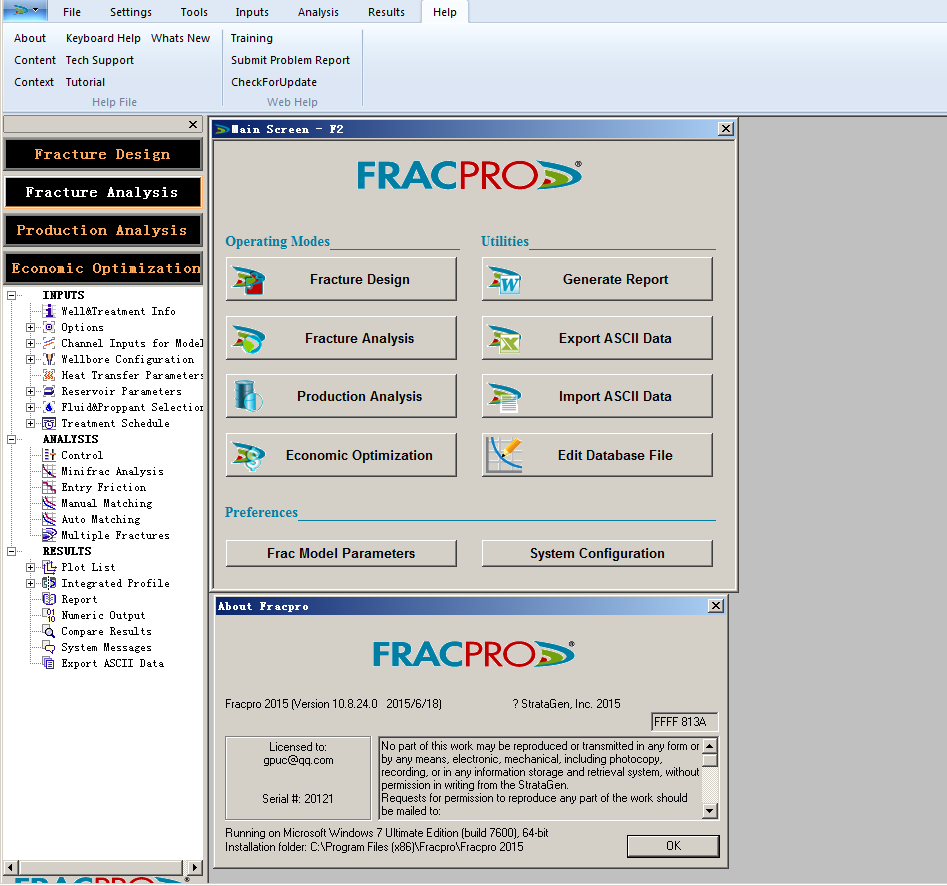This screenshot has width=947, height=886.
Task: Click the Fluid&Proppant Selection icon
Action: pos(49,407)
